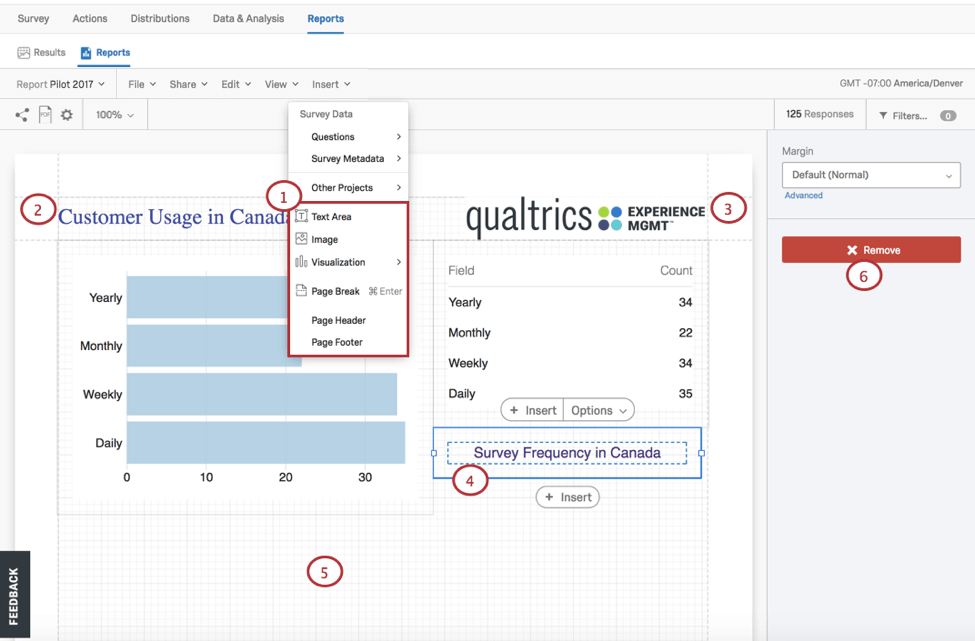This screenshot has height=641, width=975.
Task: Click the red Remove button
Action: pyautogui.click(x=871, y=250)
